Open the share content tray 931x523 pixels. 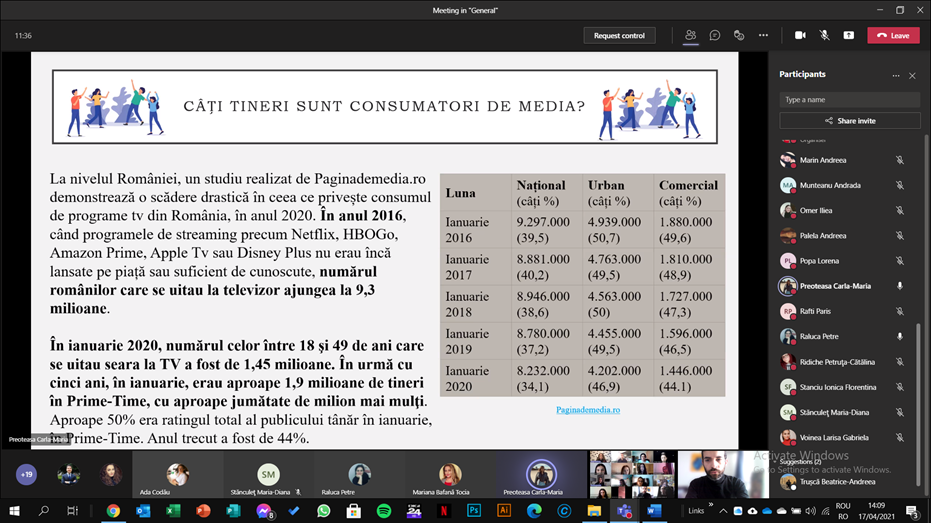848,35
